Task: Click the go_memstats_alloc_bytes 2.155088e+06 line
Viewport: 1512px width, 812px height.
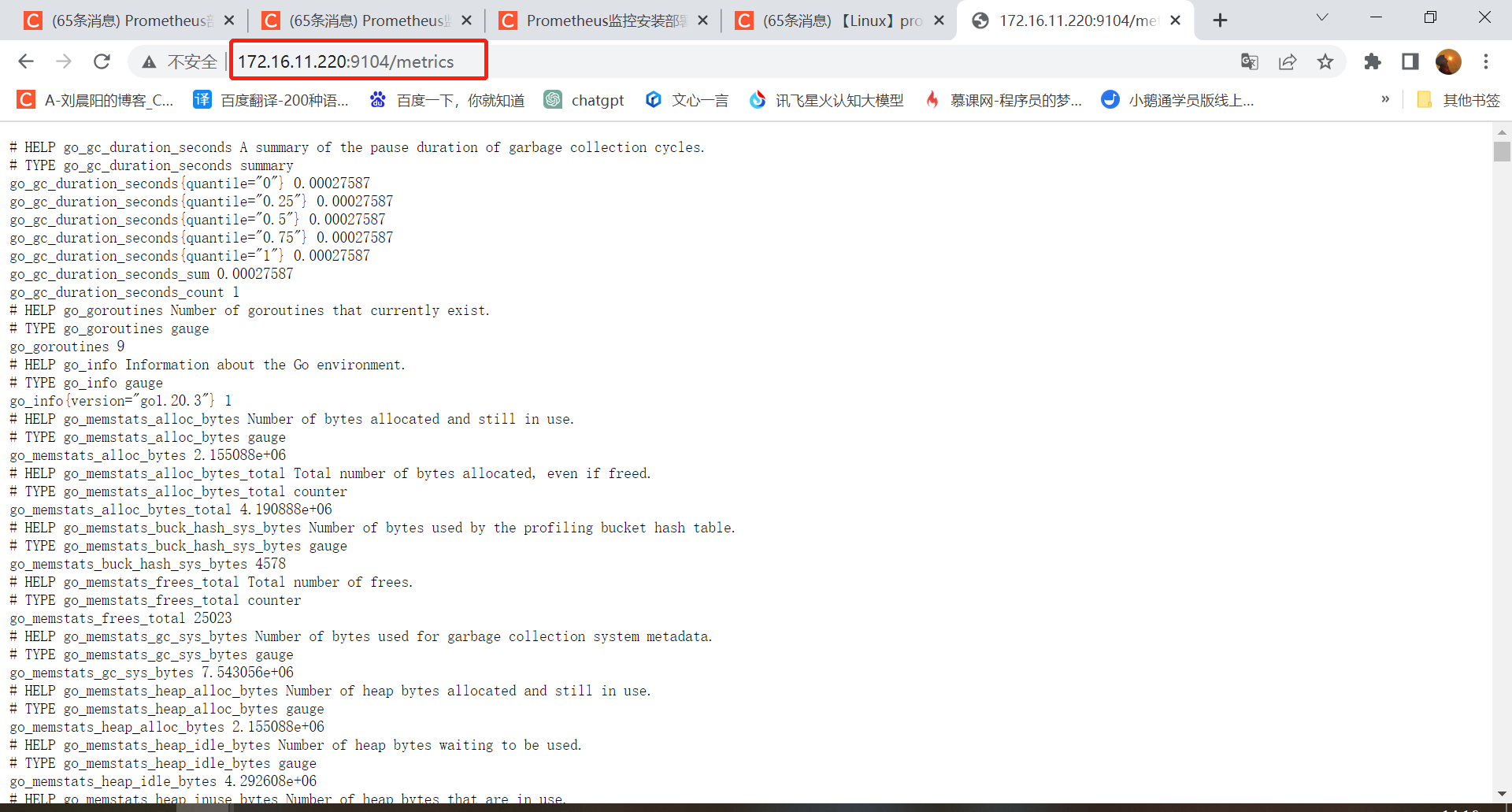Action: (147, 455)
